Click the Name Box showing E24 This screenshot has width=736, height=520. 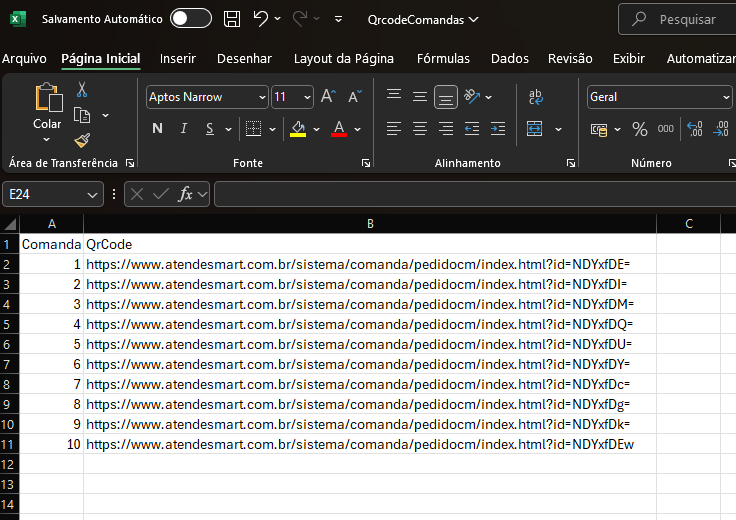(x=53, y=194)
